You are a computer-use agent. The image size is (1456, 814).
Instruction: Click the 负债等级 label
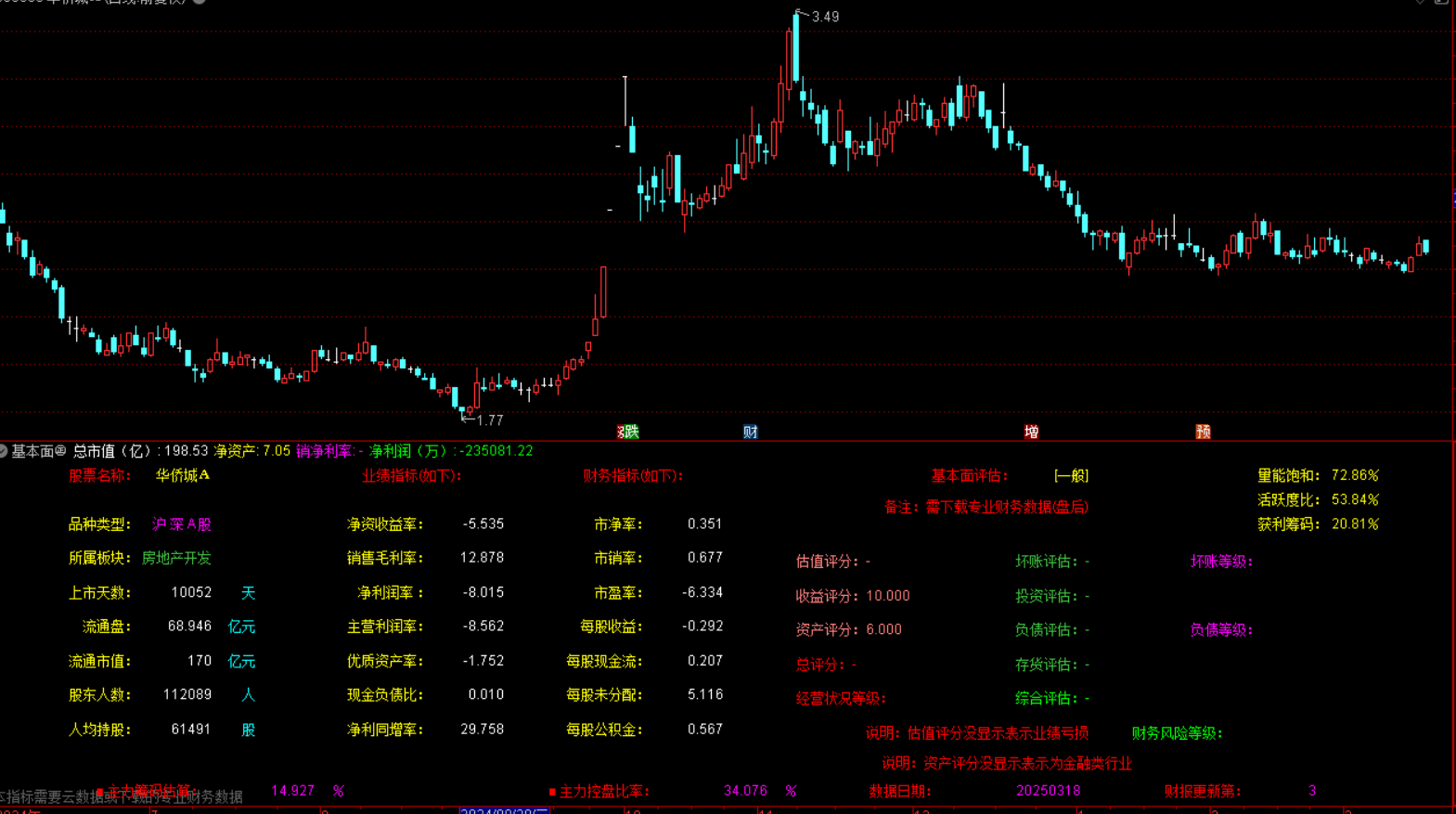click(1221, 629)
